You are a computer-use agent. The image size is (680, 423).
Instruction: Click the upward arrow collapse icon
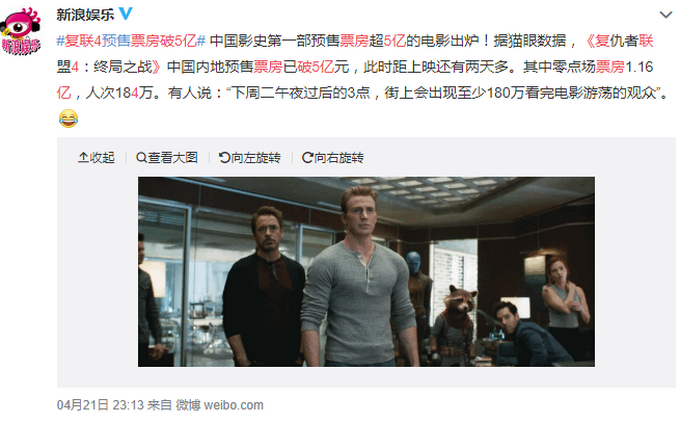[83, 157]
